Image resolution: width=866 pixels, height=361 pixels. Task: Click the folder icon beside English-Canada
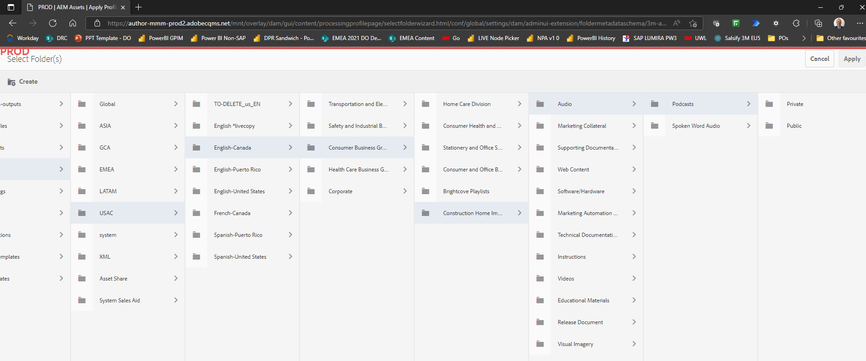[196, 147]
